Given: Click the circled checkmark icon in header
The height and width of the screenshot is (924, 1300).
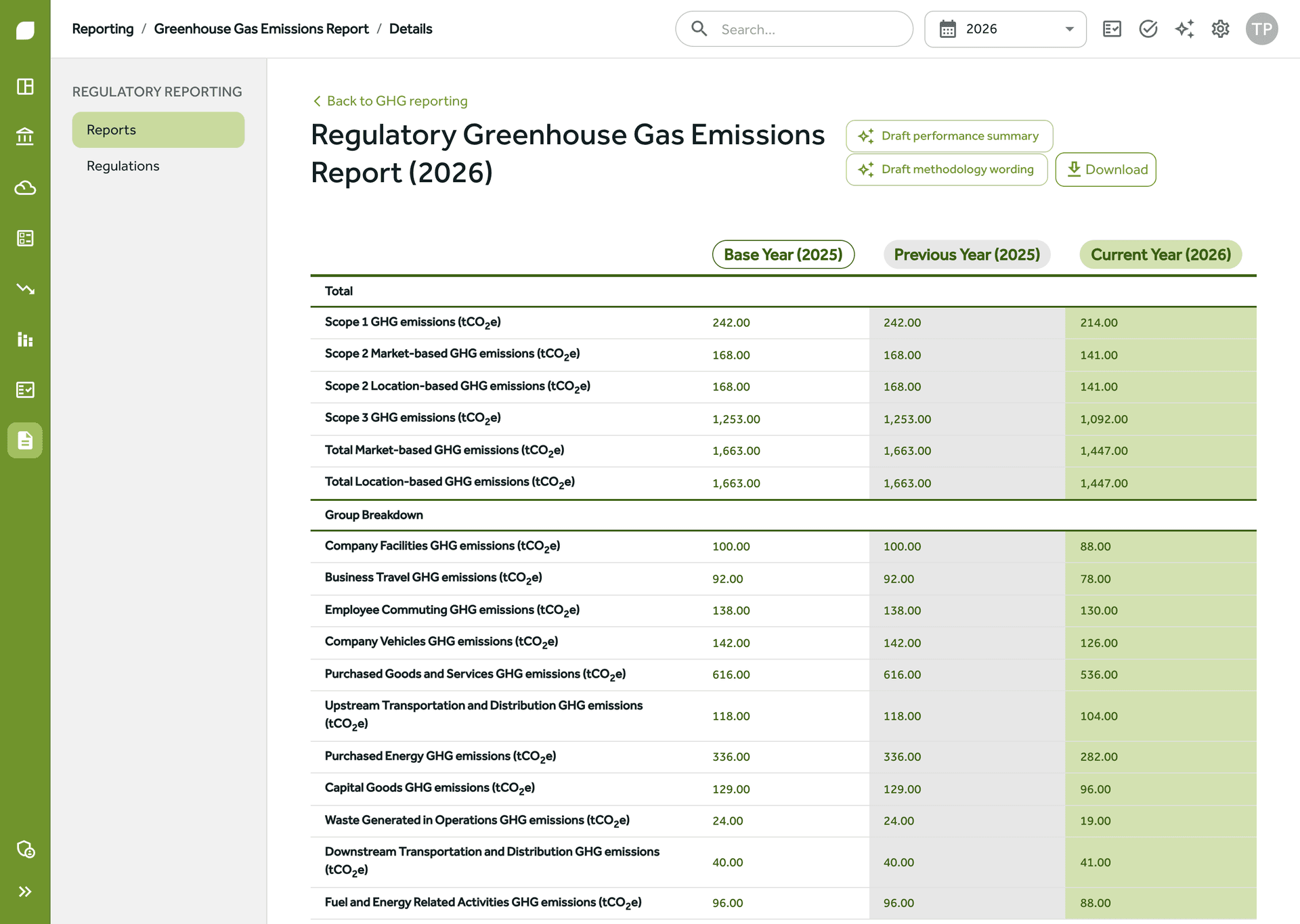Looking at the screenshot, I should click(1148, 28).
